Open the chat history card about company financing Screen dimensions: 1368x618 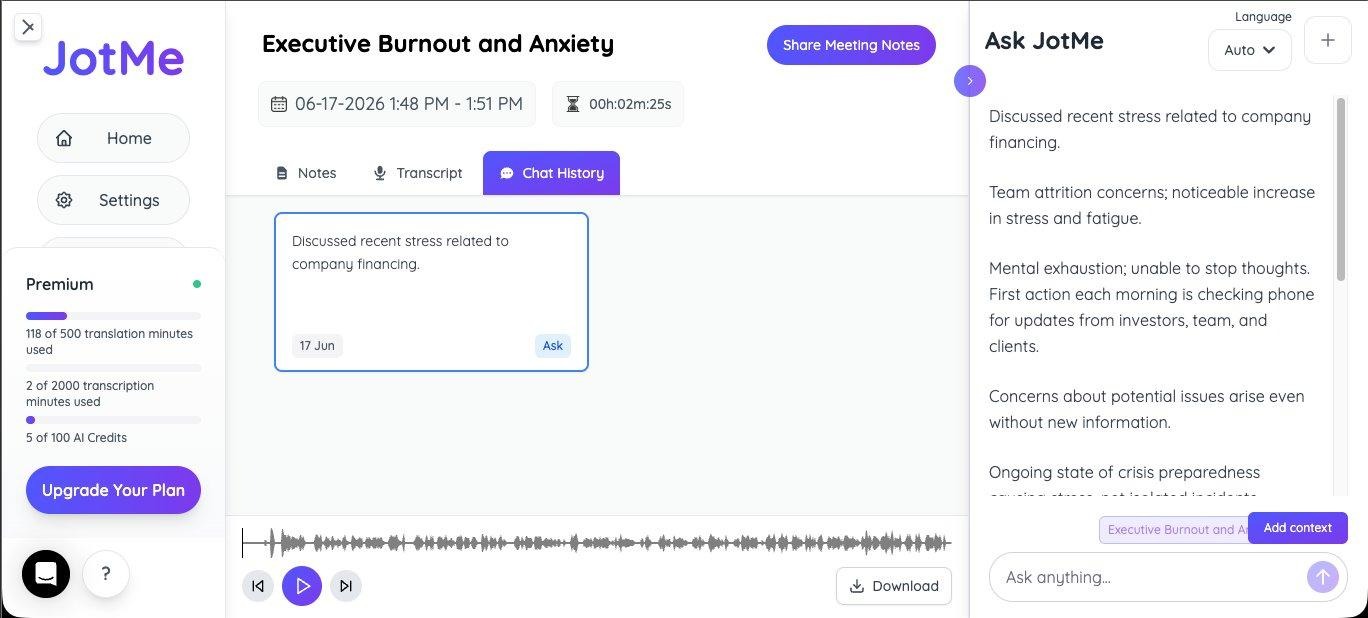(431, 291)
